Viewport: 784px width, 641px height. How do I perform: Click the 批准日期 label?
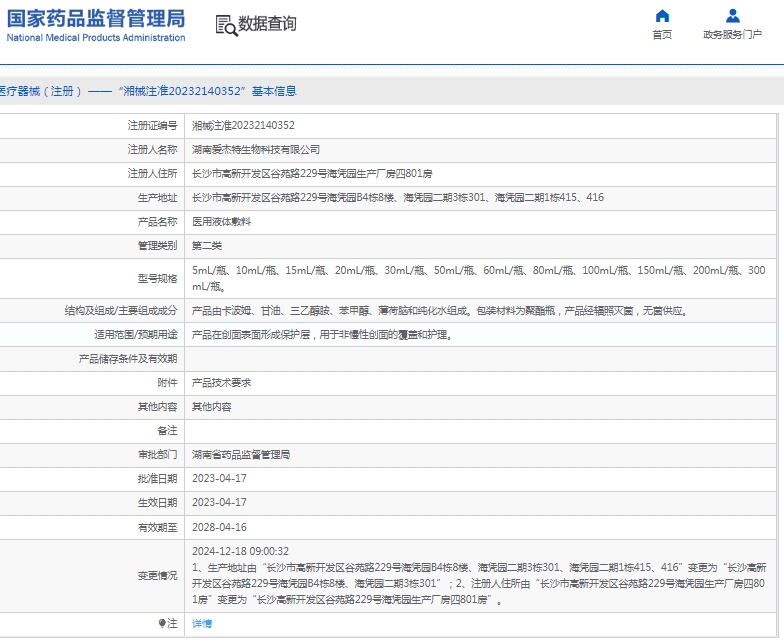click(158, 478)
